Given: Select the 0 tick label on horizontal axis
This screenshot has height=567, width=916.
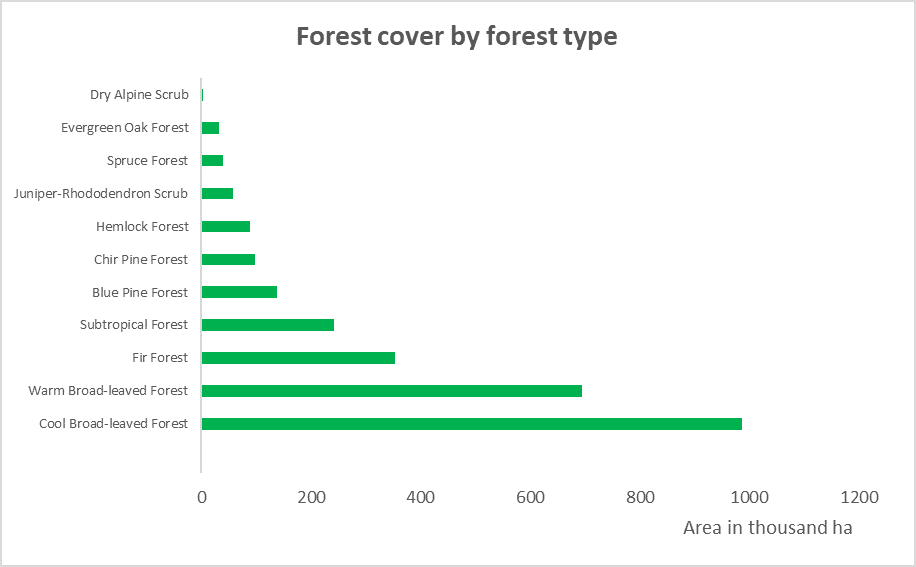Looking at the screenshot, I should tap(202, 497).
